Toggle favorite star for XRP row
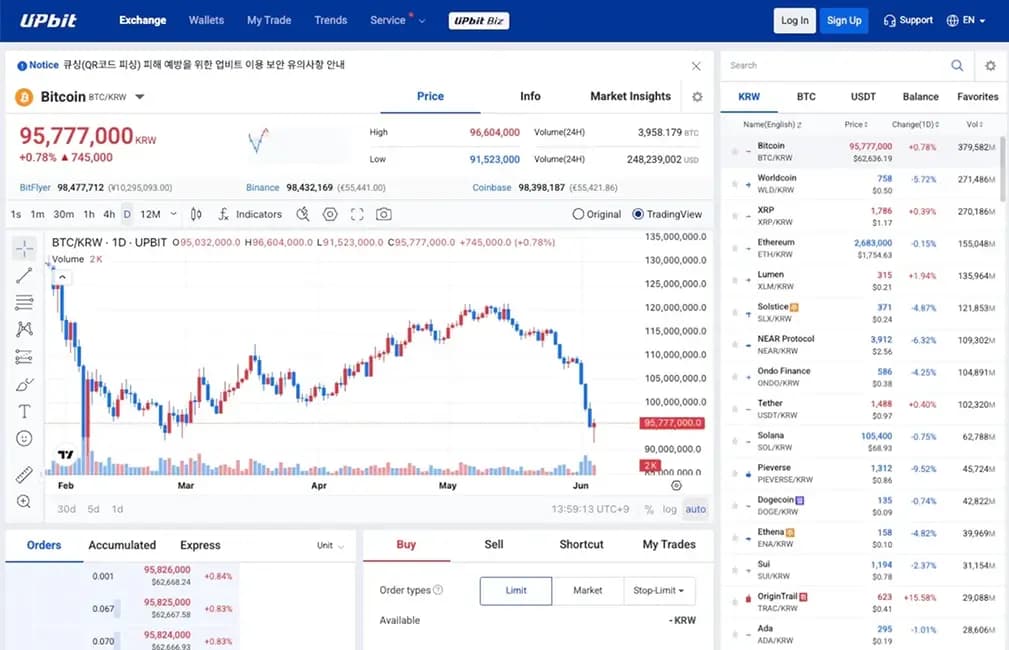Viewport: 1009px width, 650px height. 734,216
